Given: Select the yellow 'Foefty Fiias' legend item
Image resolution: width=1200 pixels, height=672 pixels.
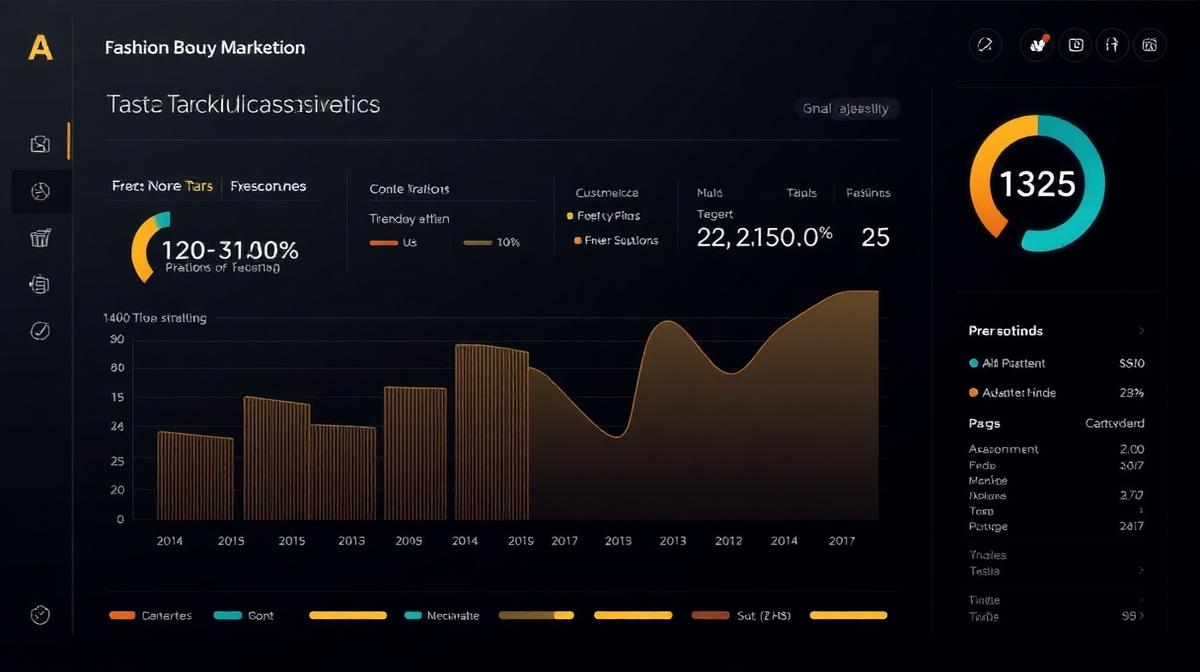Looking at the screenshot, I should point(603,215).
